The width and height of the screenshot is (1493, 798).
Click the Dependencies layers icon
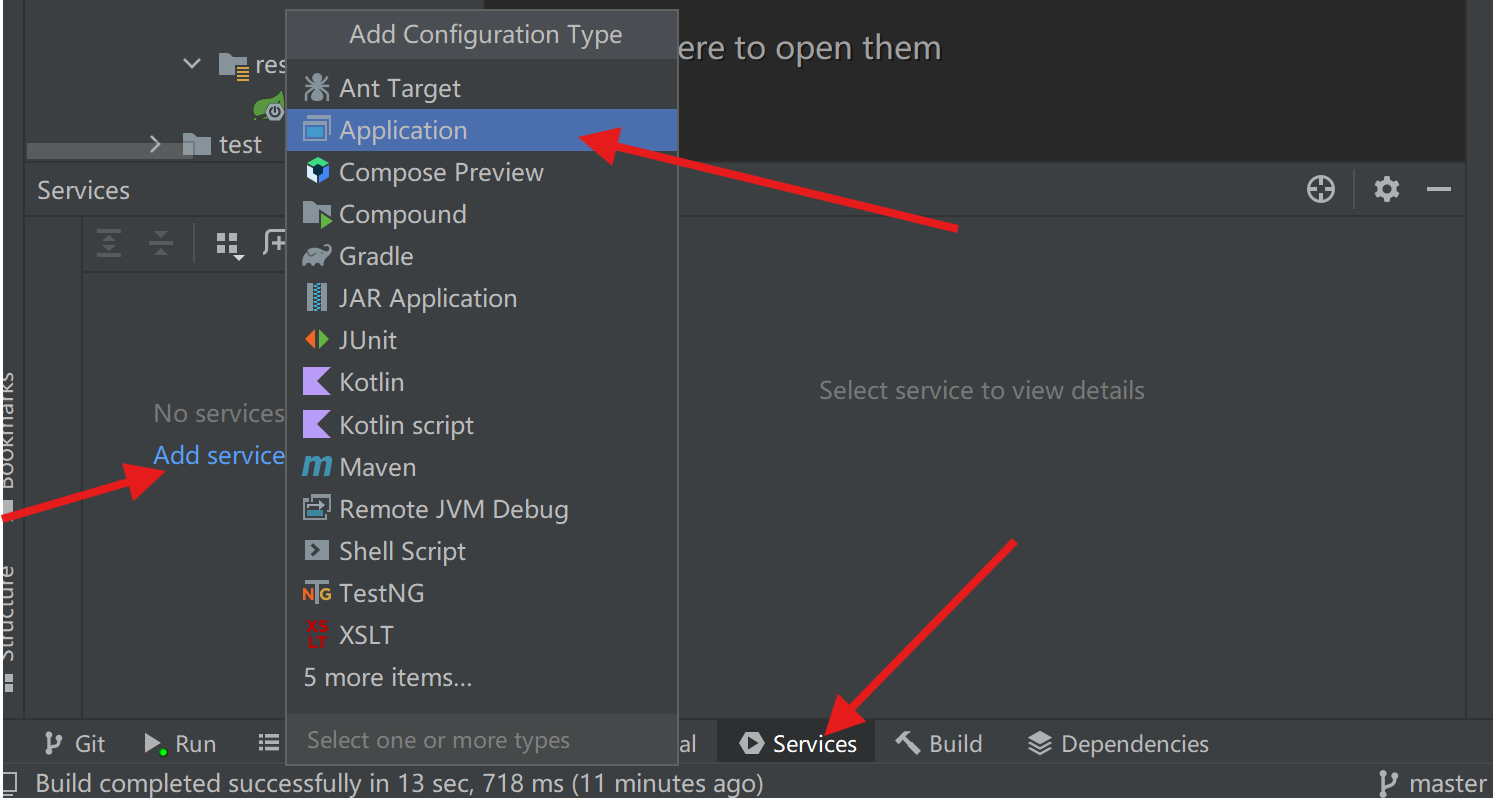pyautogui.click(x=1040, y=744)
